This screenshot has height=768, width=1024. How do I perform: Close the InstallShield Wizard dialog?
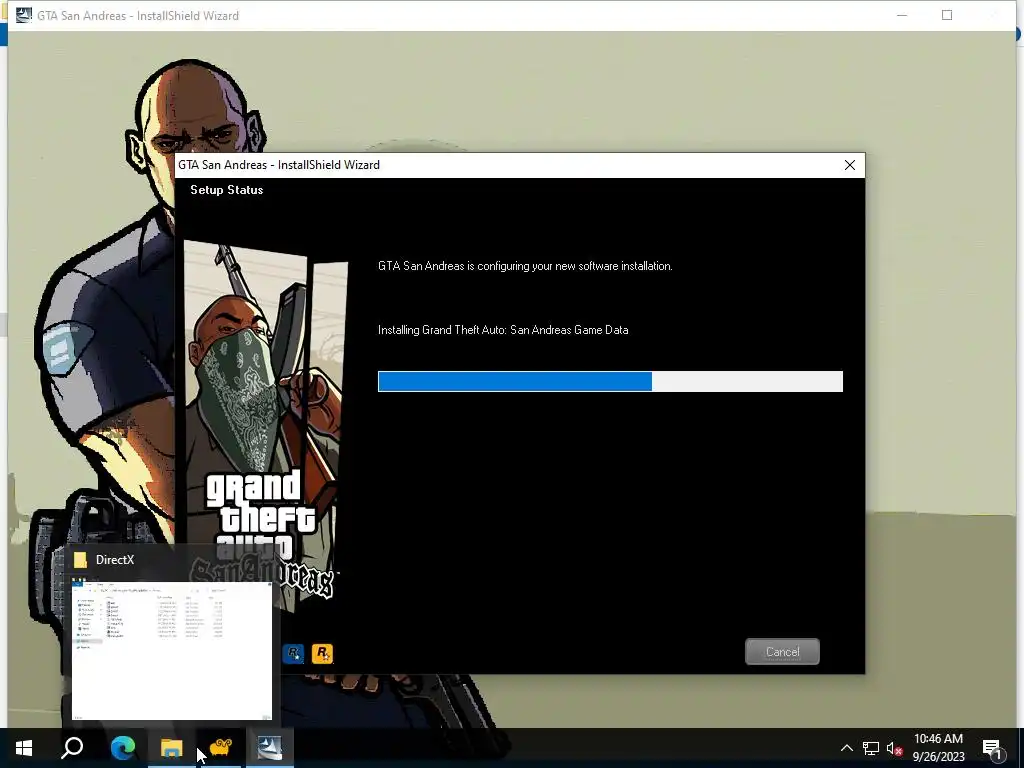pos(850,165)
